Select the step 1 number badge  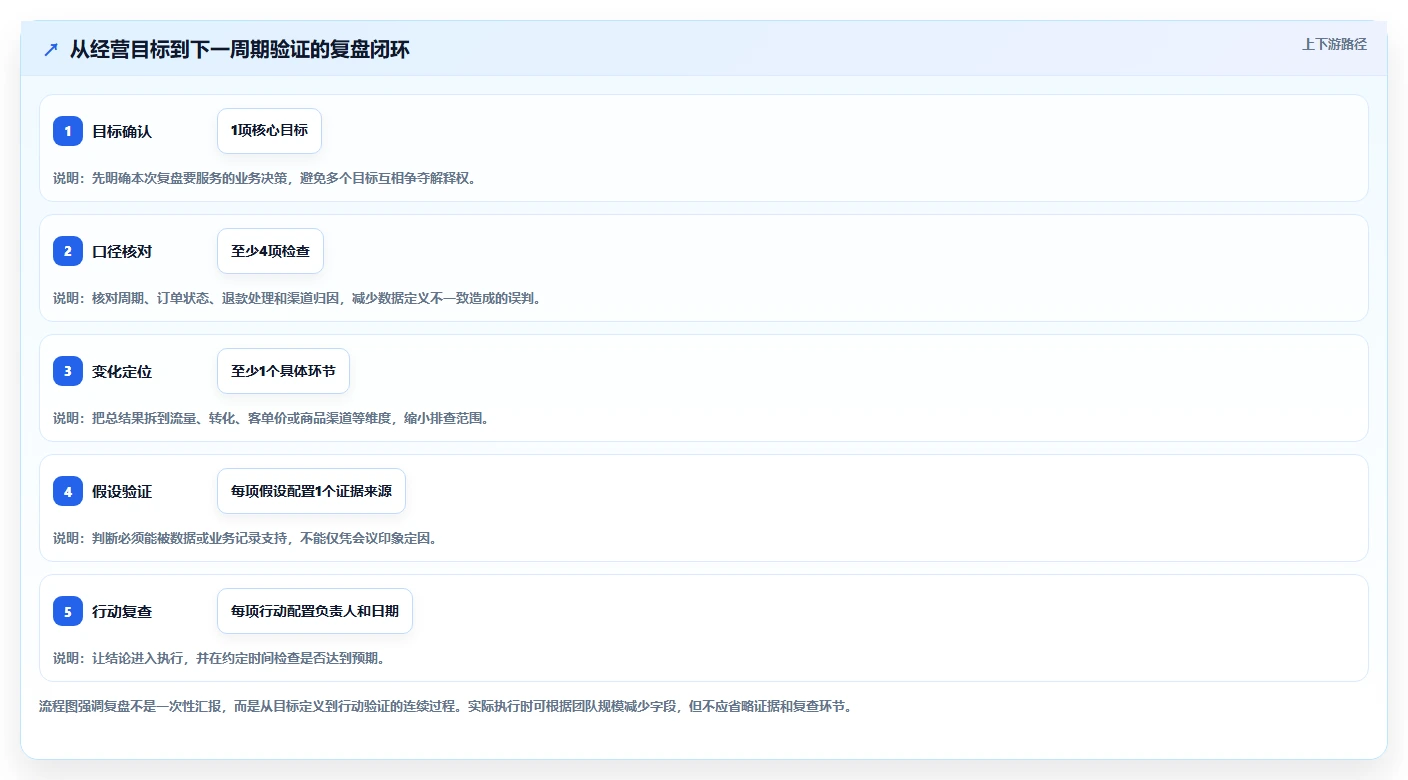[68, 131]
